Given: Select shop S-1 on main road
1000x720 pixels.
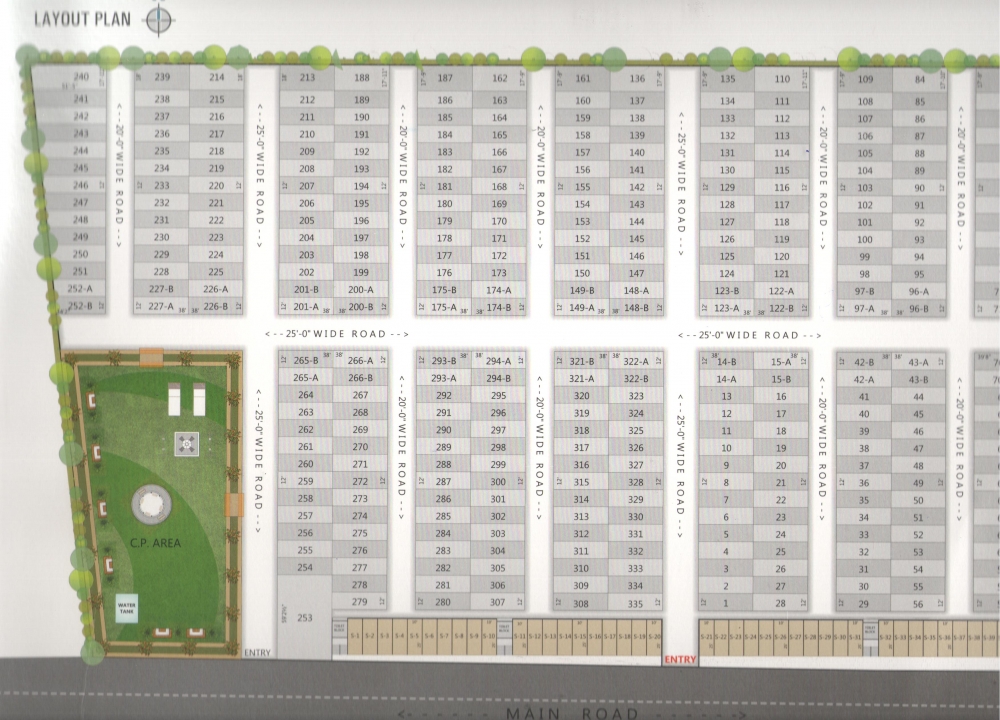Looking at the screenshot, I should point(355,636).
